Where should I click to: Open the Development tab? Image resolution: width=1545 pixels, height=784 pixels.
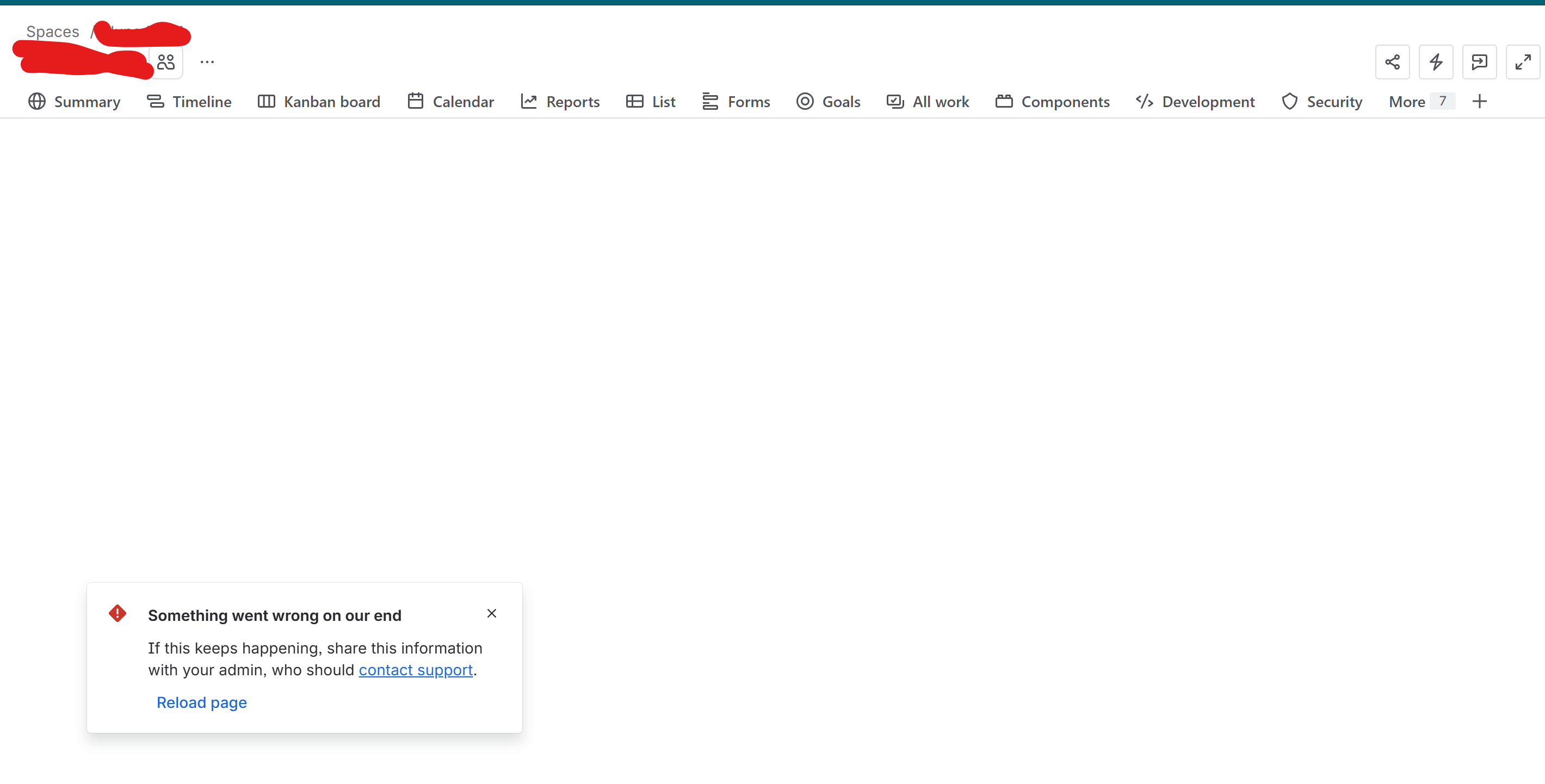(1195, 102)
